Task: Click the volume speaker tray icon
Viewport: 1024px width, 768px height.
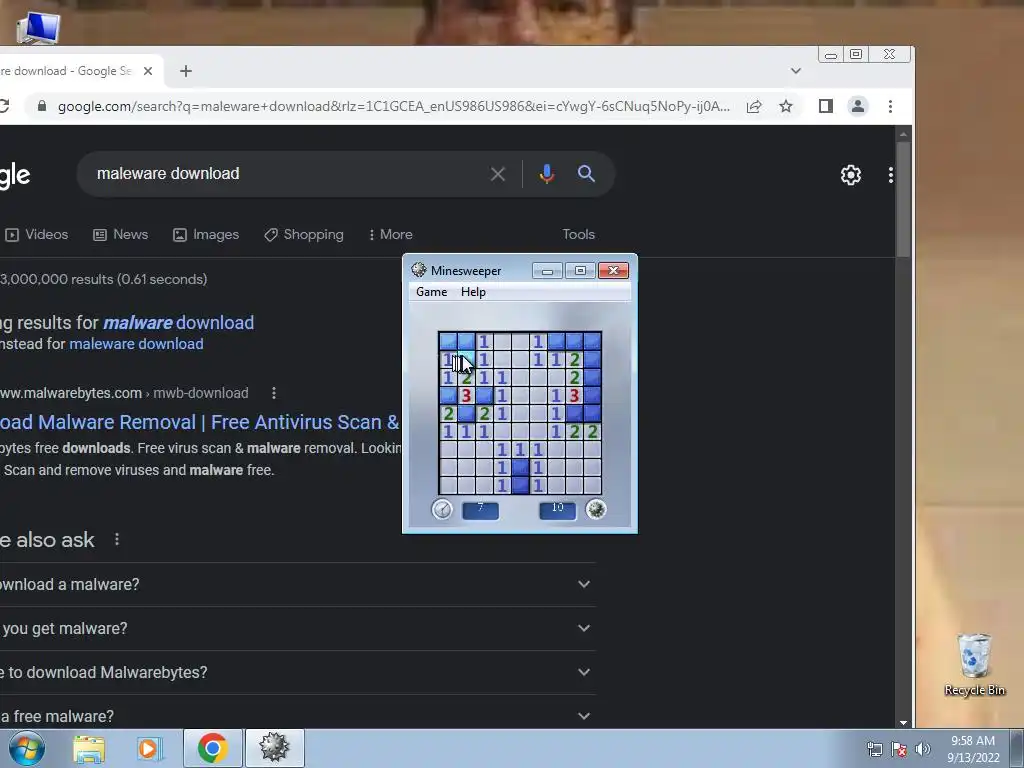Action: pos(923,749)
